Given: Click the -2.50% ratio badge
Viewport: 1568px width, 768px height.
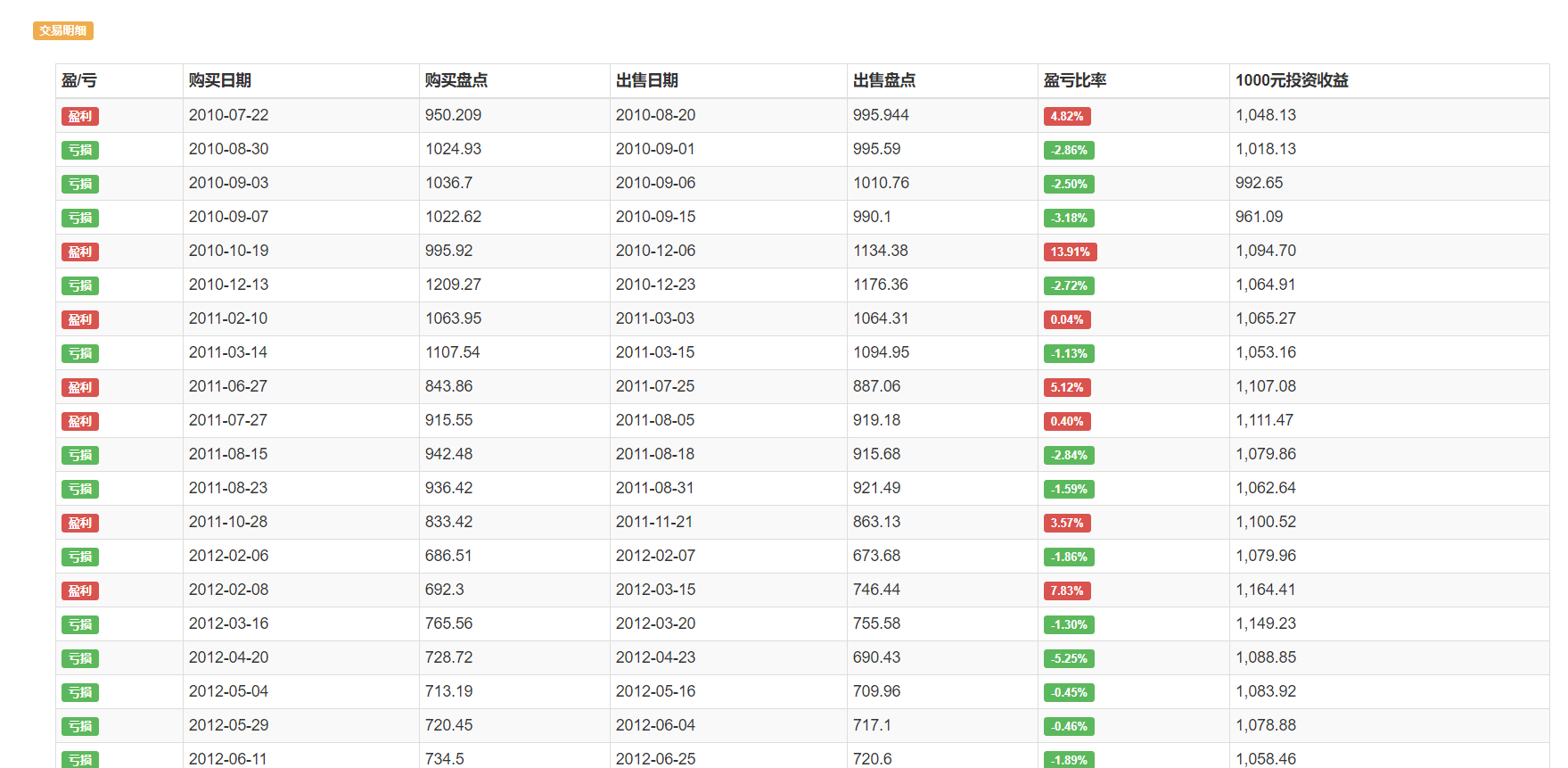Looking at the screenshot, I should [x=1069, y=184].
